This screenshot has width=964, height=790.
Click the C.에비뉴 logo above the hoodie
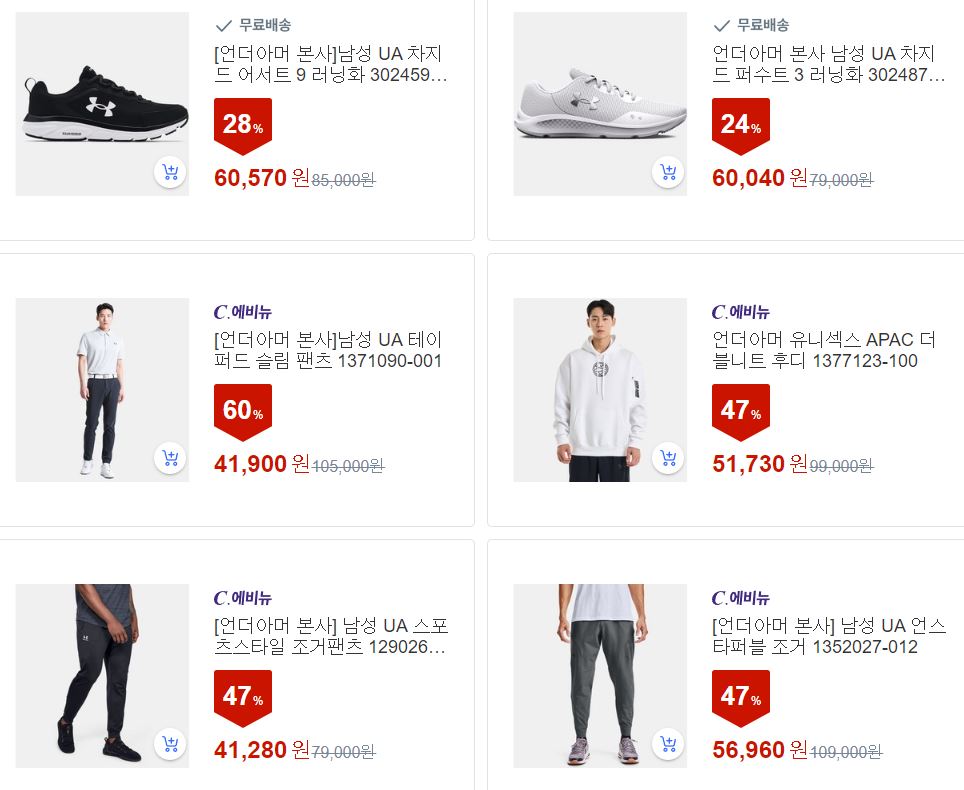click(x=741, y=312)
